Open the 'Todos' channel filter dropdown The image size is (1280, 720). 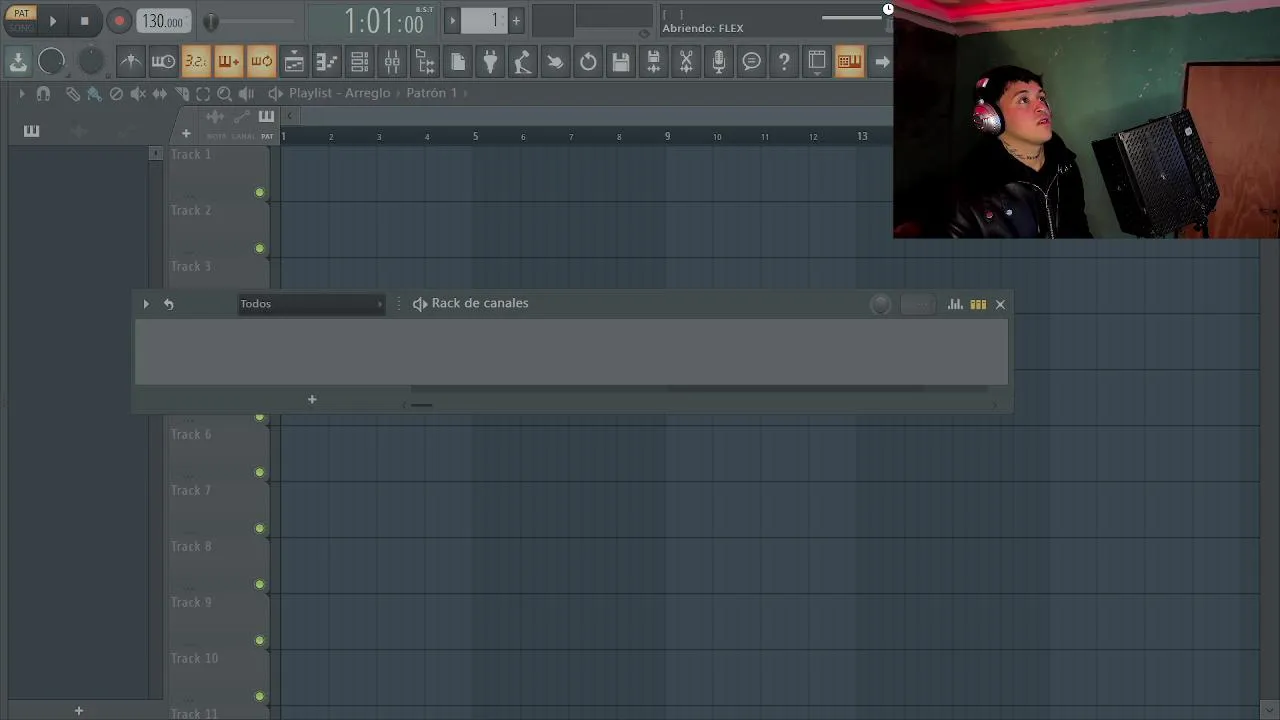tap(311, 304)
